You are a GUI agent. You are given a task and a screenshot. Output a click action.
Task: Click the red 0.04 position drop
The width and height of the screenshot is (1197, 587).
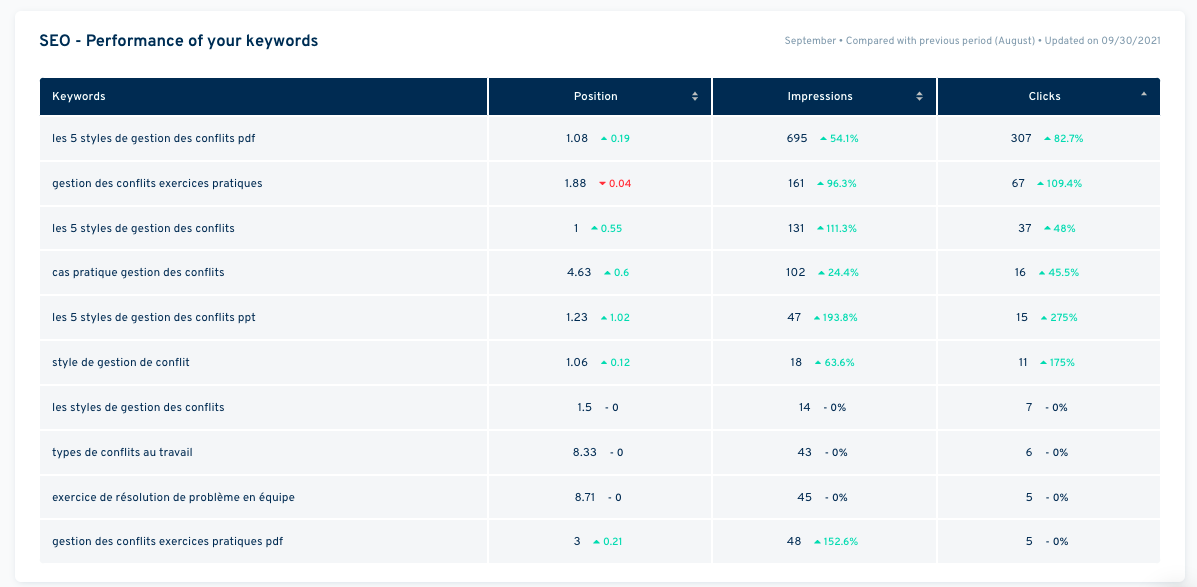coord(615,184)
